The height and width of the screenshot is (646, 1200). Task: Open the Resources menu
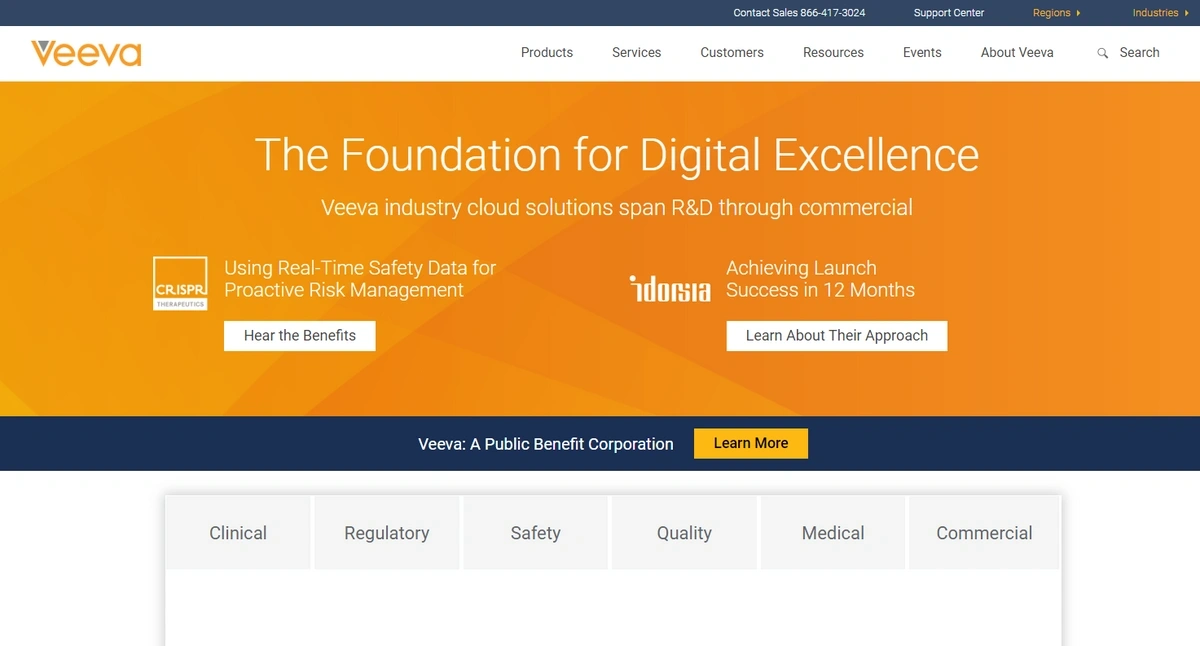(833, 53)
